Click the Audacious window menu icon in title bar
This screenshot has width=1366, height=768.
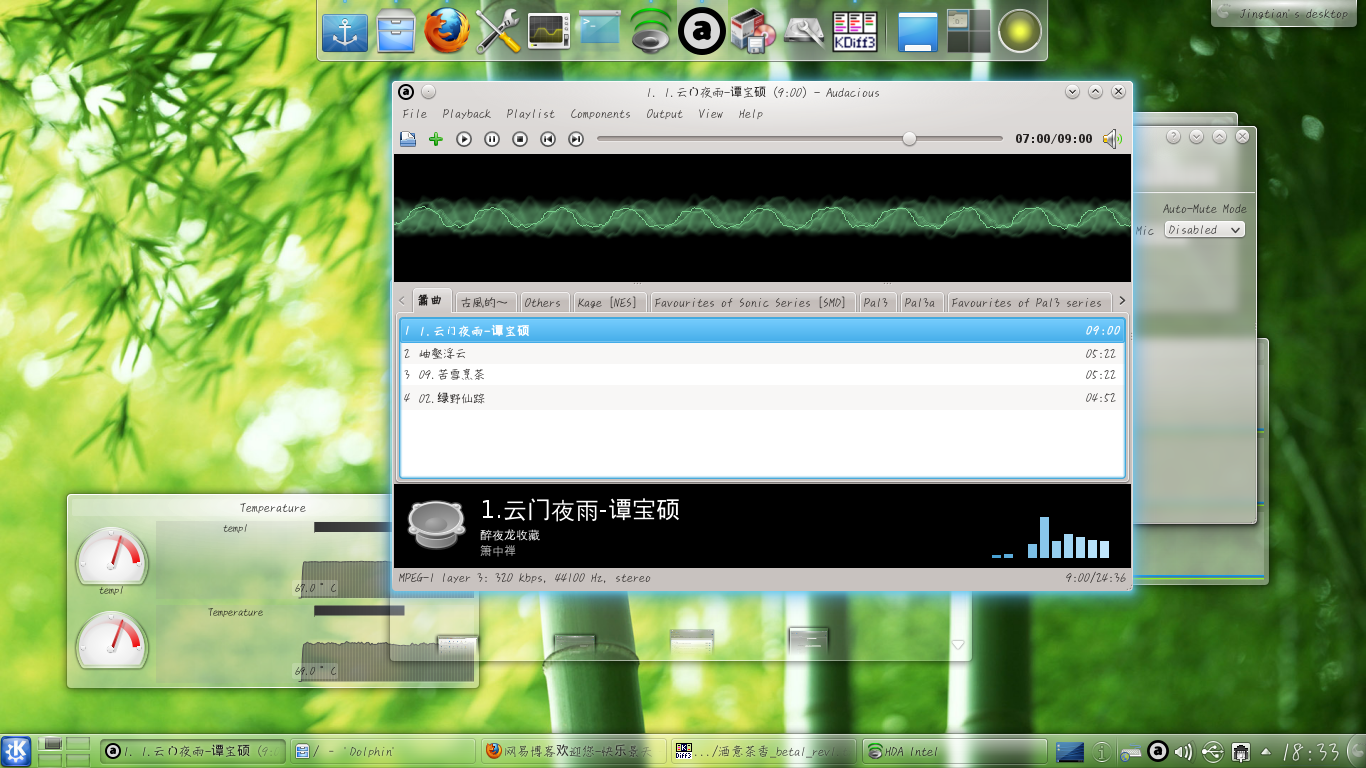(x=406, y=92)
